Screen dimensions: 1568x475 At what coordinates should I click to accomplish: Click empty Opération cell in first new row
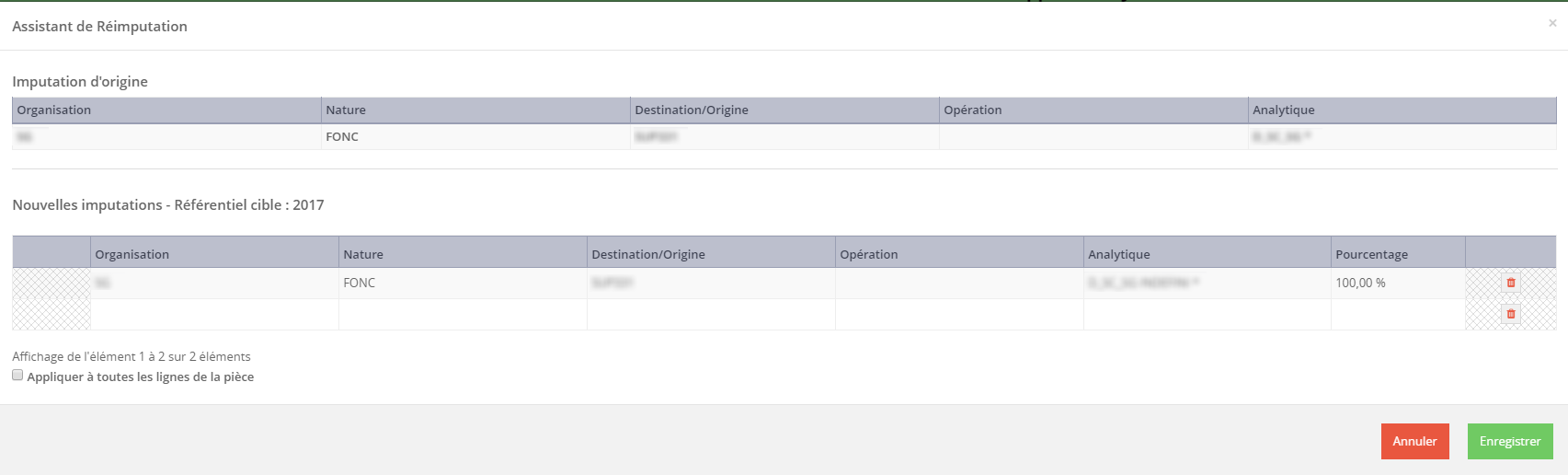[958, 283]
